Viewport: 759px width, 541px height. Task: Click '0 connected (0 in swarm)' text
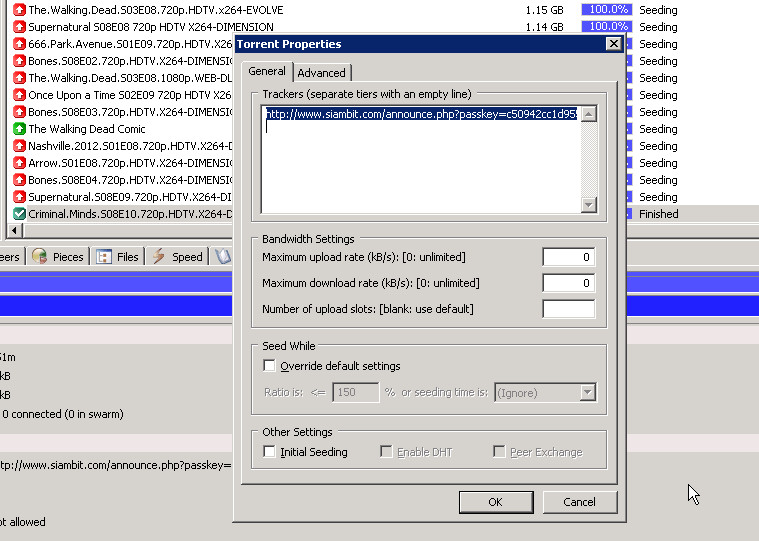pyautogui.click(x=63, y=414)
